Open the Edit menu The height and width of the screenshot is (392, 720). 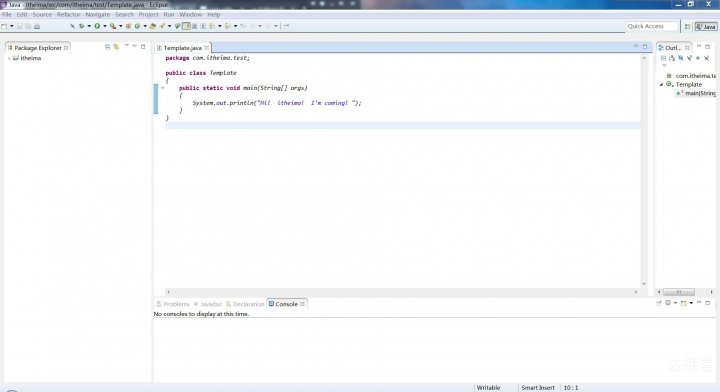[x=22, y=15]
